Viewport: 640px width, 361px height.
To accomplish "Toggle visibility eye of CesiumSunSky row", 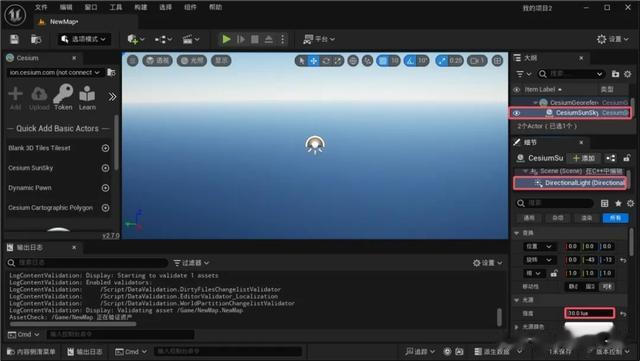I will click(x=517, y=113).
